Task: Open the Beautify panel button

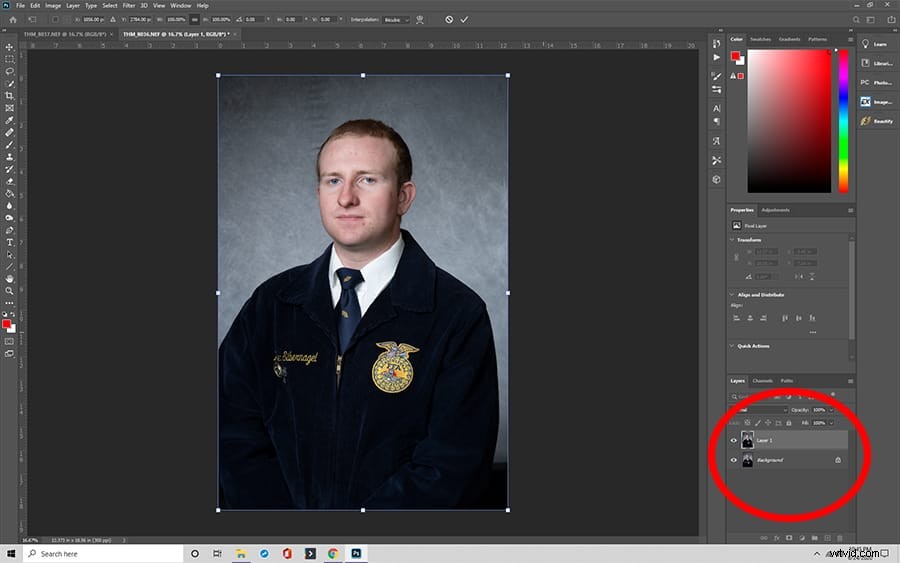Action: [x=877, y=121]
